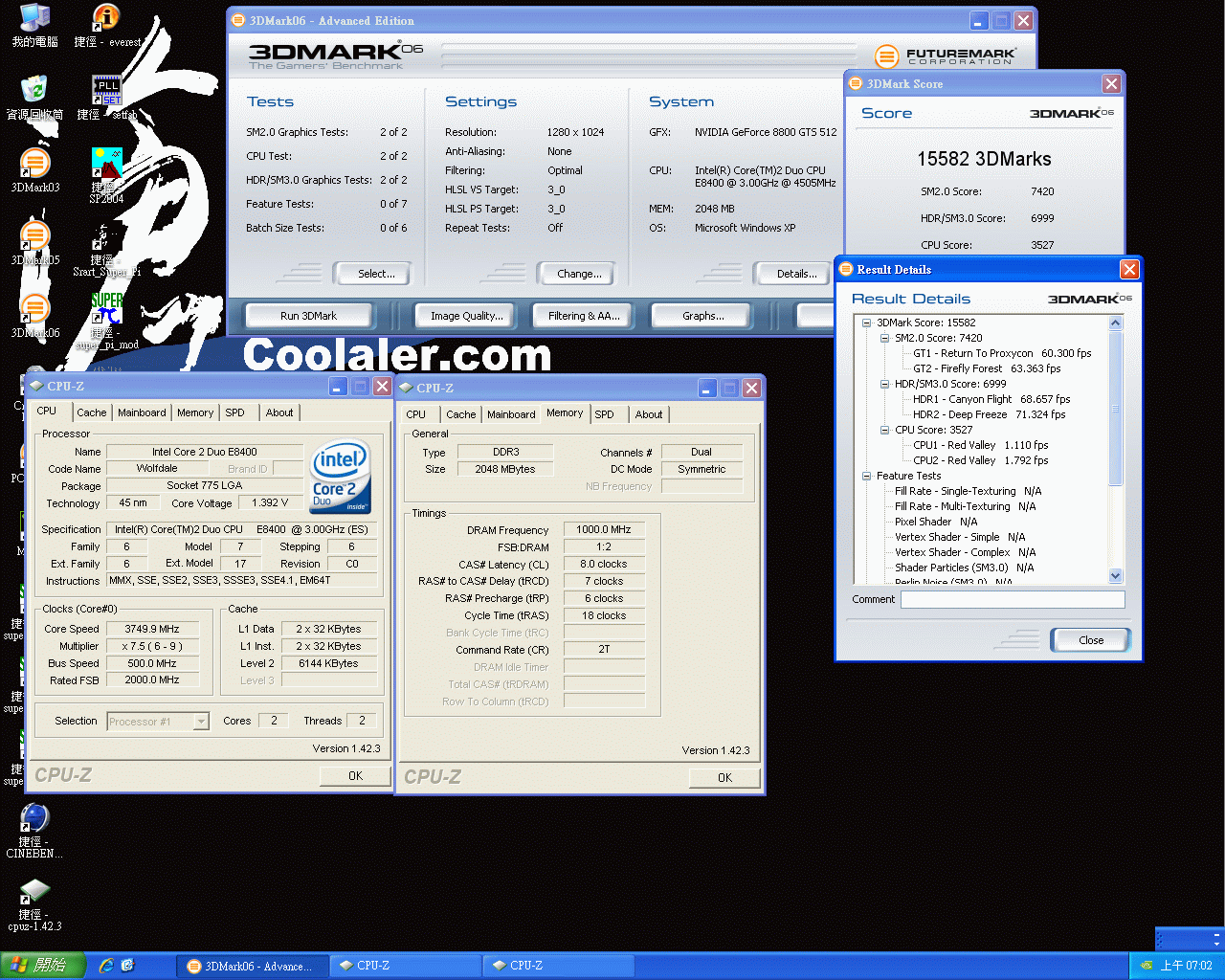
Task: Click the Internet Explorer quick launch icon
Action: [x=106, y=966]
